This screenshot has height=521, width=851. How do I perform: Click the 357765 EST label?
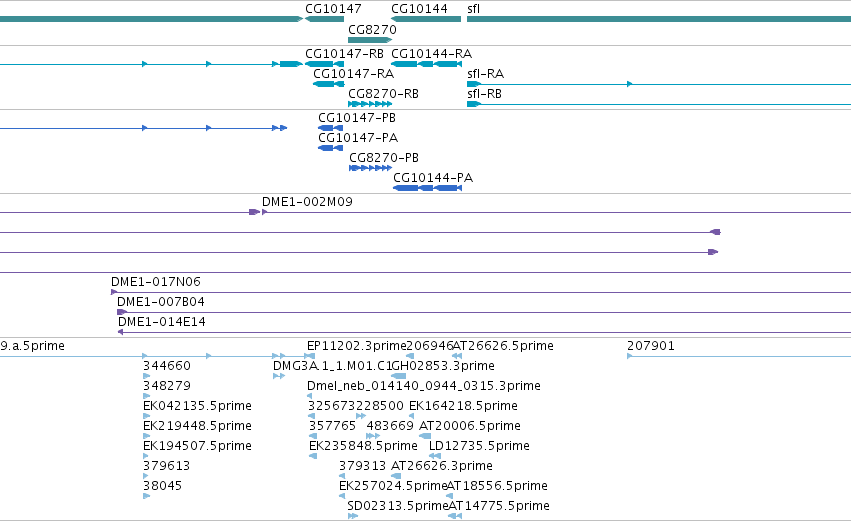(332, 426)
